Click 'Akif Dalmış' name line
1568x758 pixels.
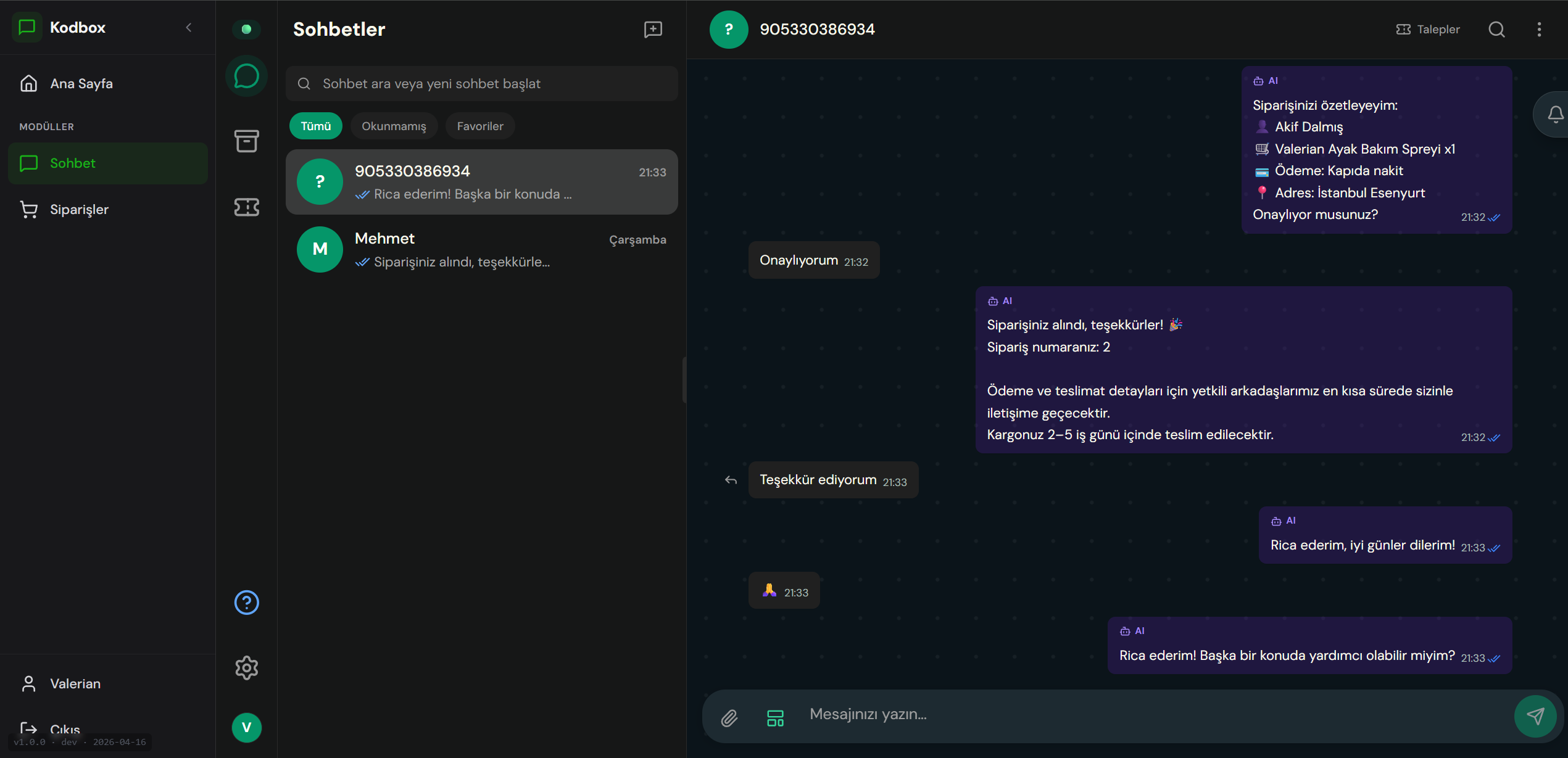[x=1298, y=126]
